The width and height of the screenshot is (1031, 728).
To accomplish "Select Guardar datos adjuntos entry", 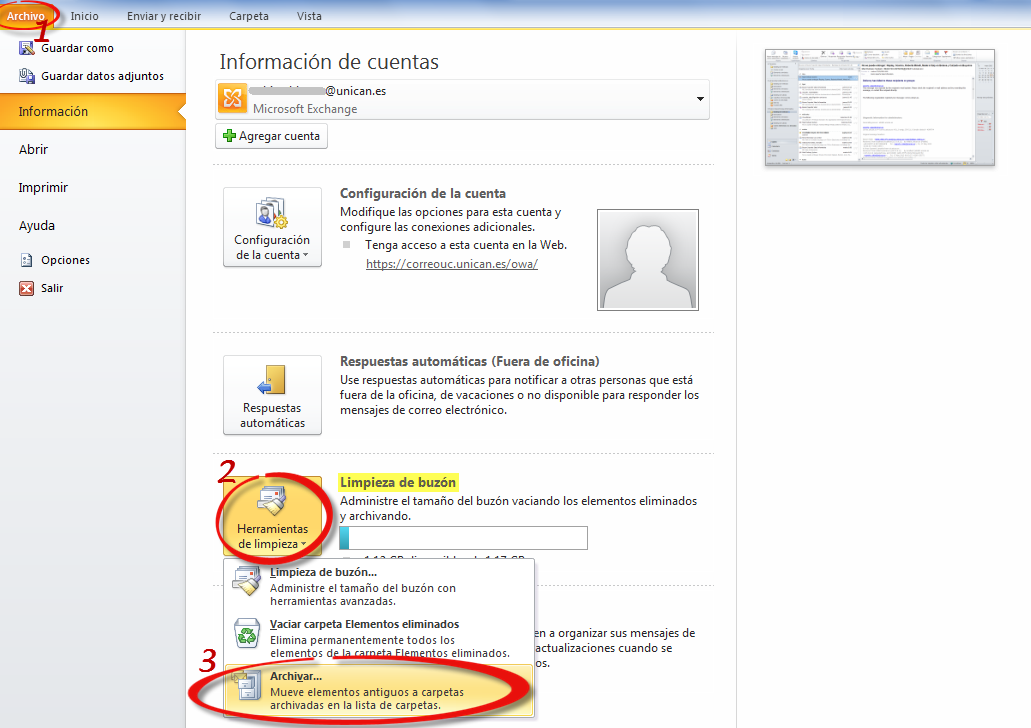I will coord(102,76).
